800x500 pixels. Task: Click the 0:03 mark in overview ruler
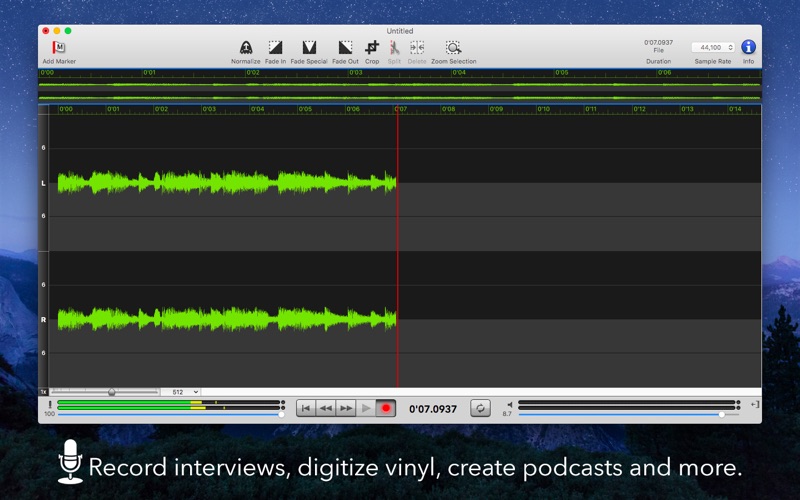pyautogui.click(x=356, y=73)
